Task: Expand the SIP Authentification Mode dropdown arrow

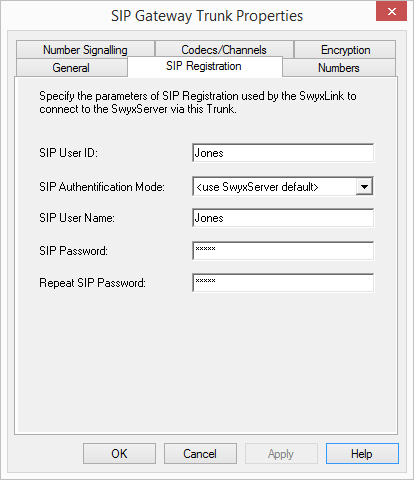Action: (364, 187)
